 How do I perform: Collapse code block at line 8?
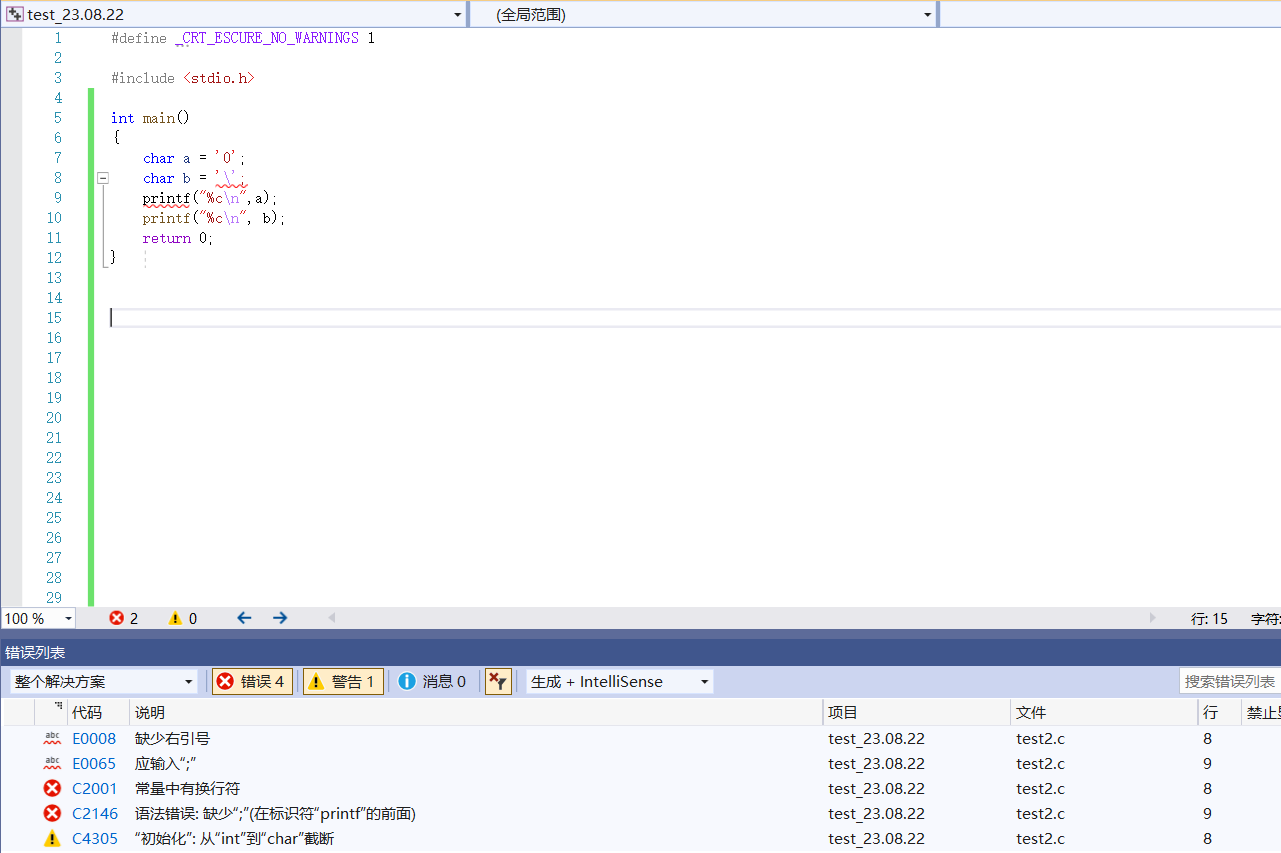(x=102, y=178)
